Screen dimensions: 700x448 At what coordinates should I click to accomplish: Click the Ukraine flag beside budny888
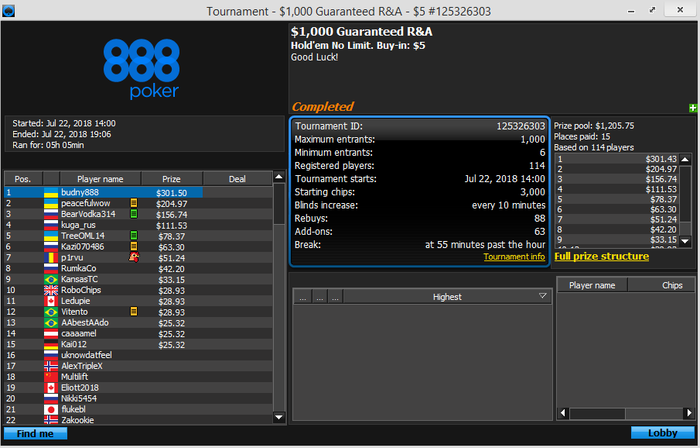(x=51, y=192)
